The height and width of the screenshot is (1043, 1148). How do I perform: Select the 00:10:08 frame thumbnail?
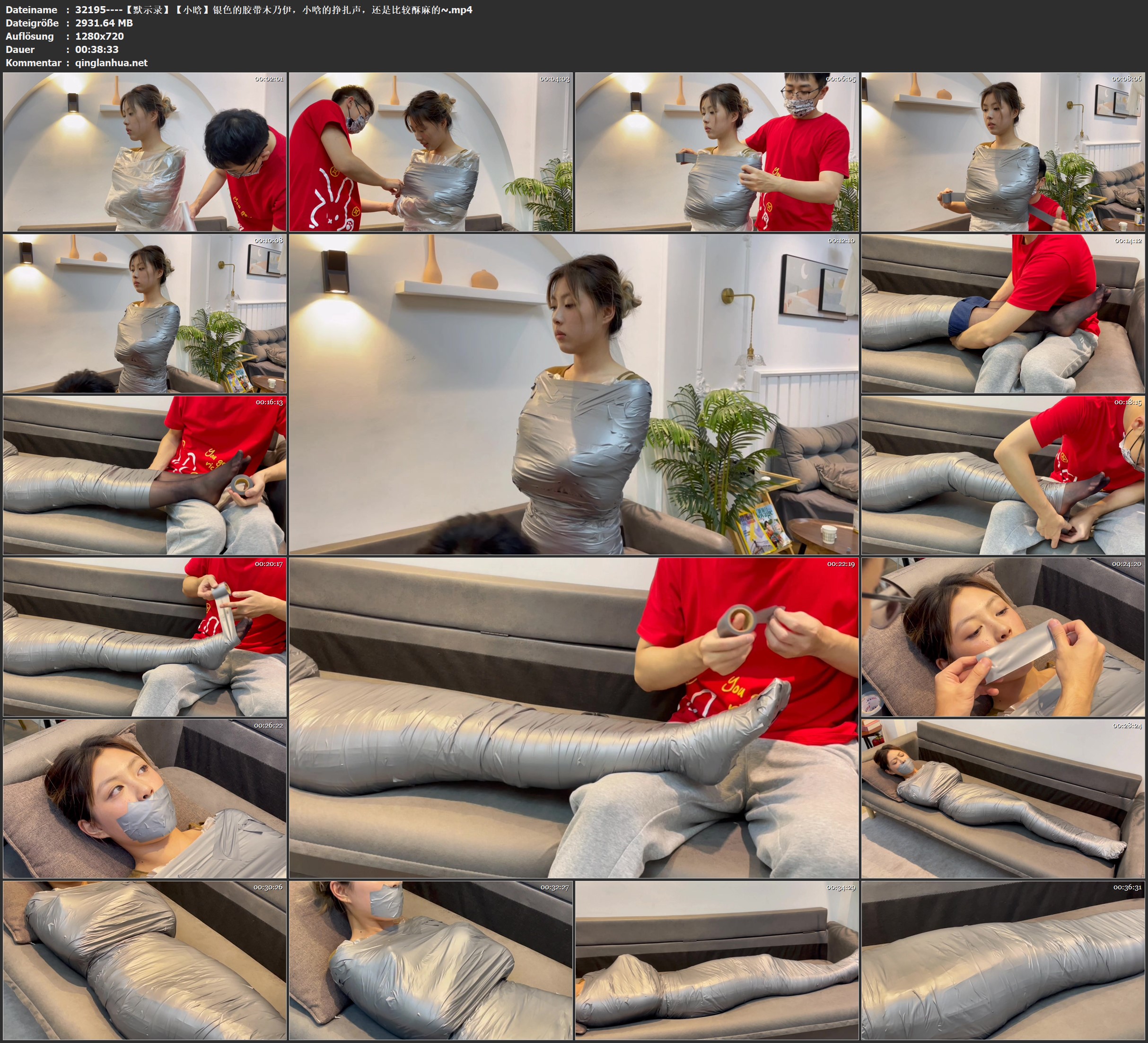pos(145,313)
